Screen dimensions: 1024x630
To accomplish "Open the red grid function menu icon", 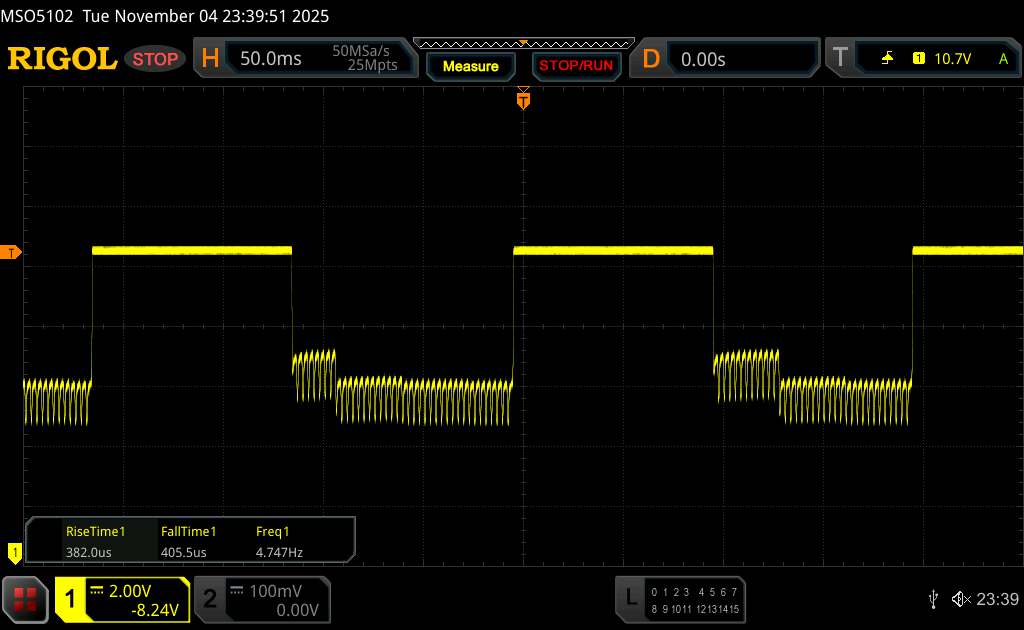I will pos(27,598).
